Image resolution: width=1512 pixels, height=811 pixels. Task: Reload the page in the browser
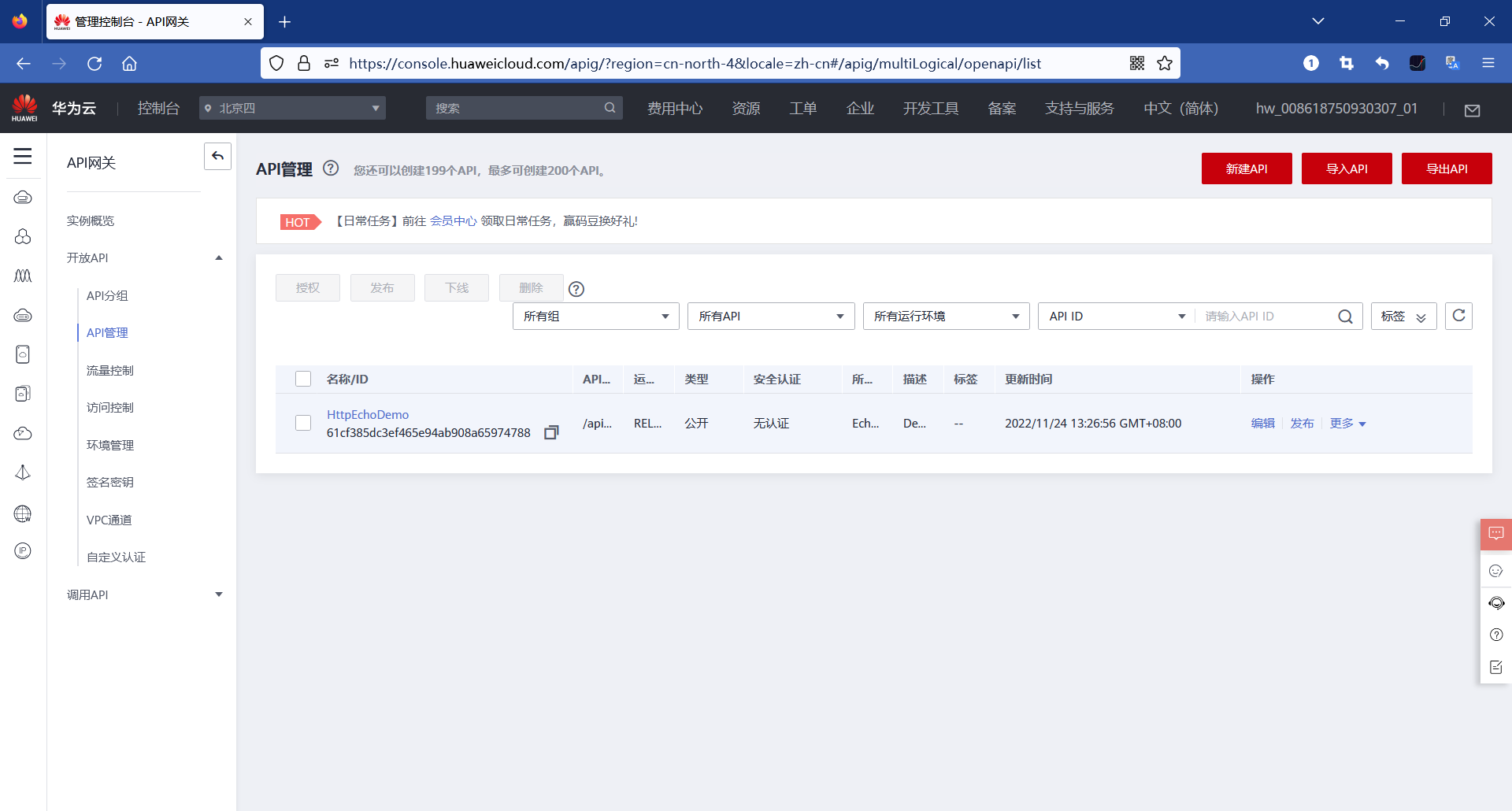click(x=94, y=64)
